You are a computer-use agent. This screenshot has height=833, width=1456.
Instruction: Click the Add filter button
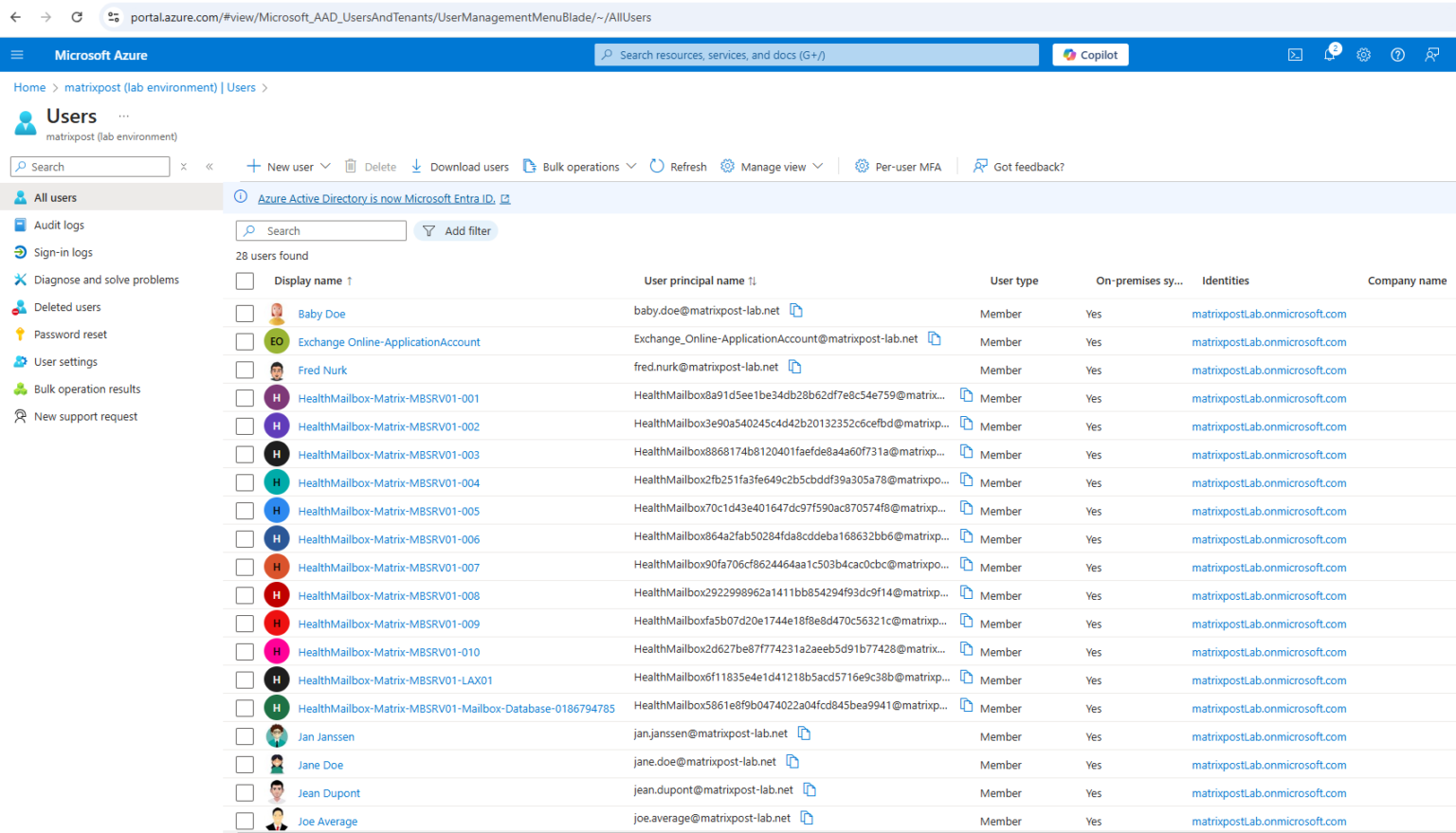pyautogui.click(x=457, y=231)
